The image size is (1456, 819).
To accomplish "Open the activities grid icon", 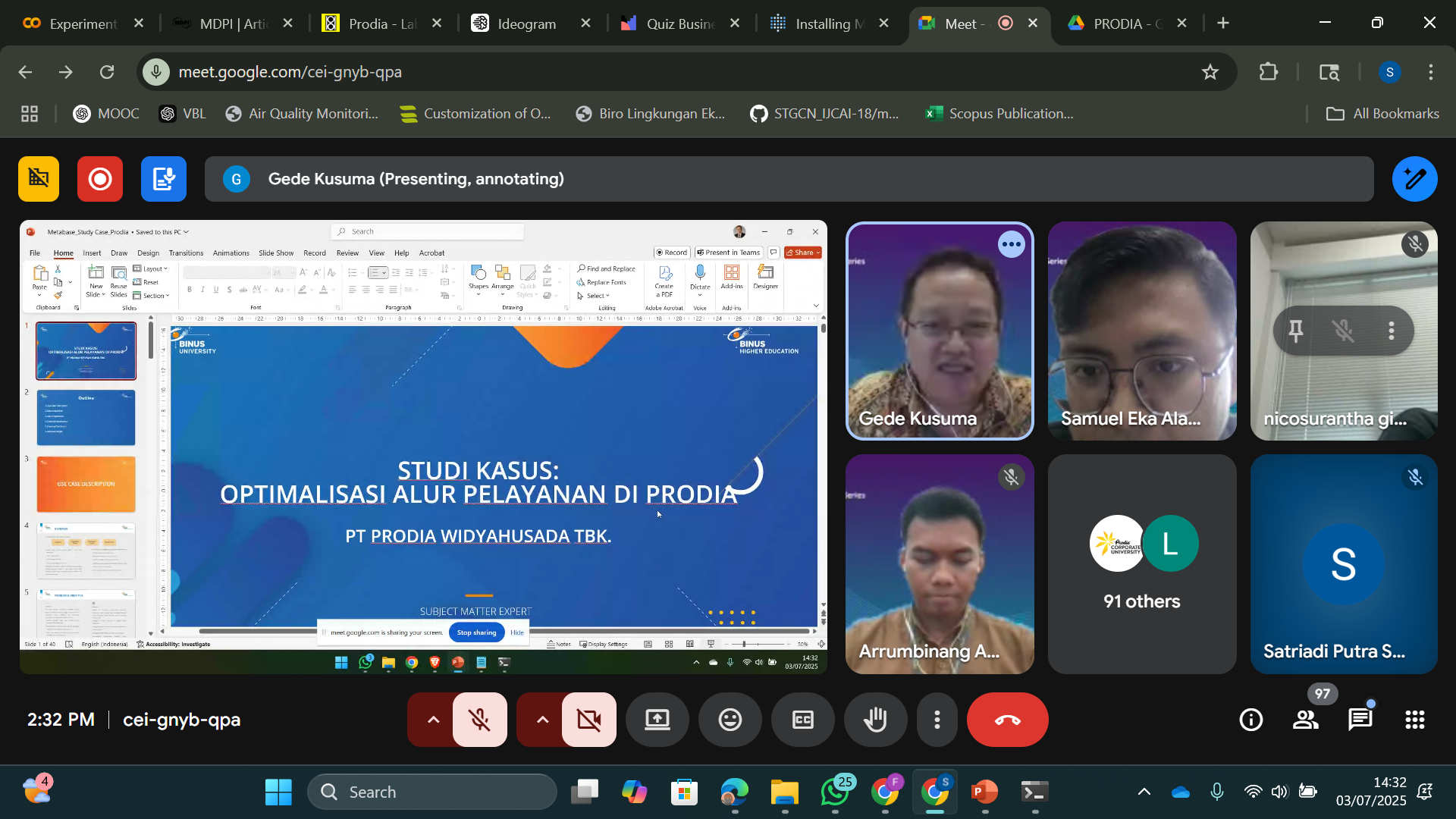I will click(x=1415, y=720).
